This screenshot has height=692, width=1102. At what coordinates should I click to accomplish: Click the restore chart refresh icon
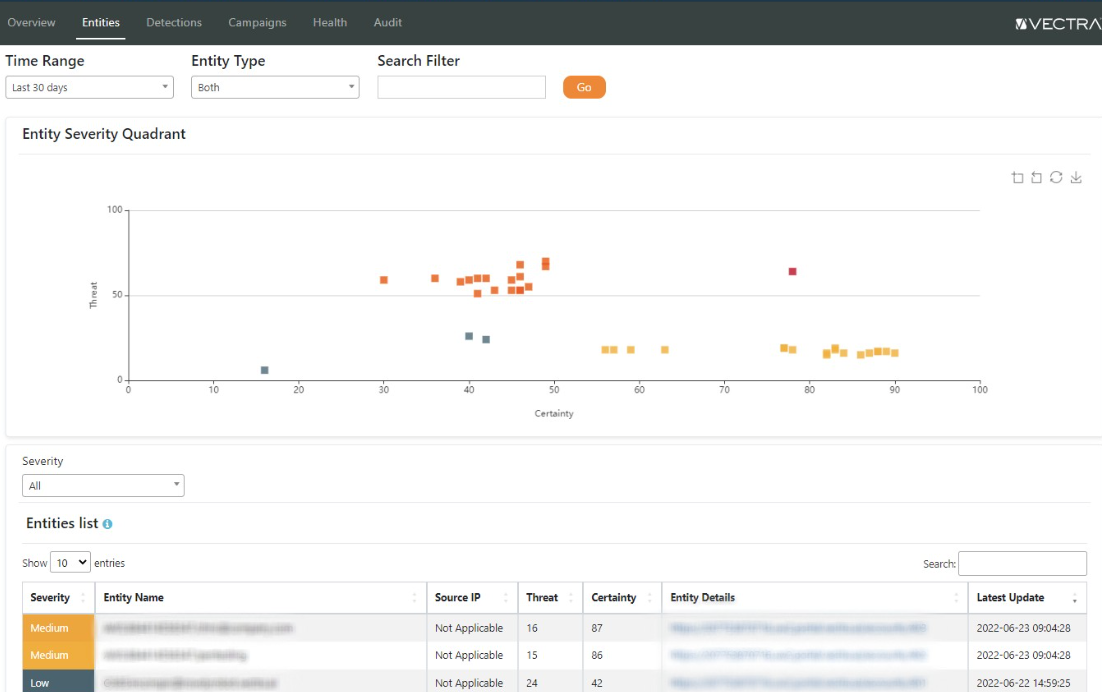click(x=1056, y=178)
